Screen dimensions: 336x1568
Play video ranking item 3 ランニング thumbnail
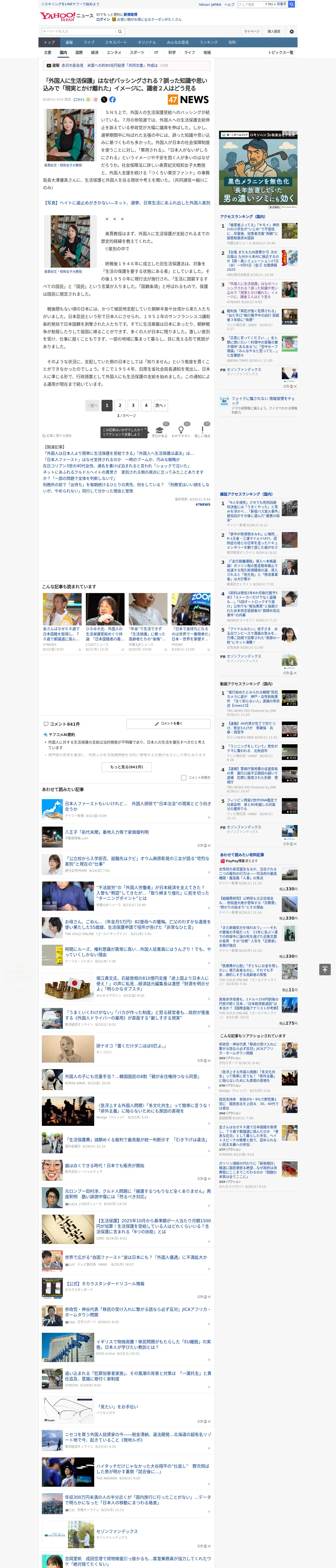pos(290,752)
